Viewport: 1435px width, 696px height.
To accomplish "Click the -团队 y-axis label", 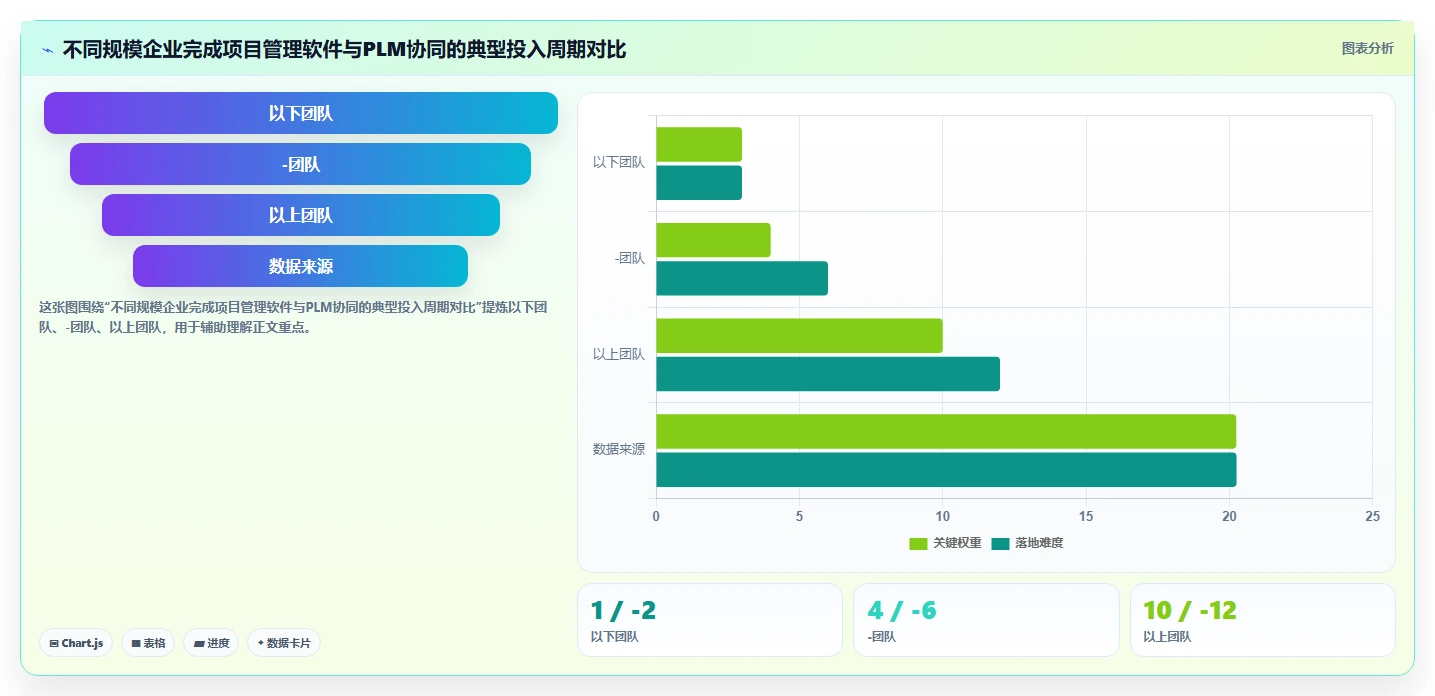I will tap(630, 258).
